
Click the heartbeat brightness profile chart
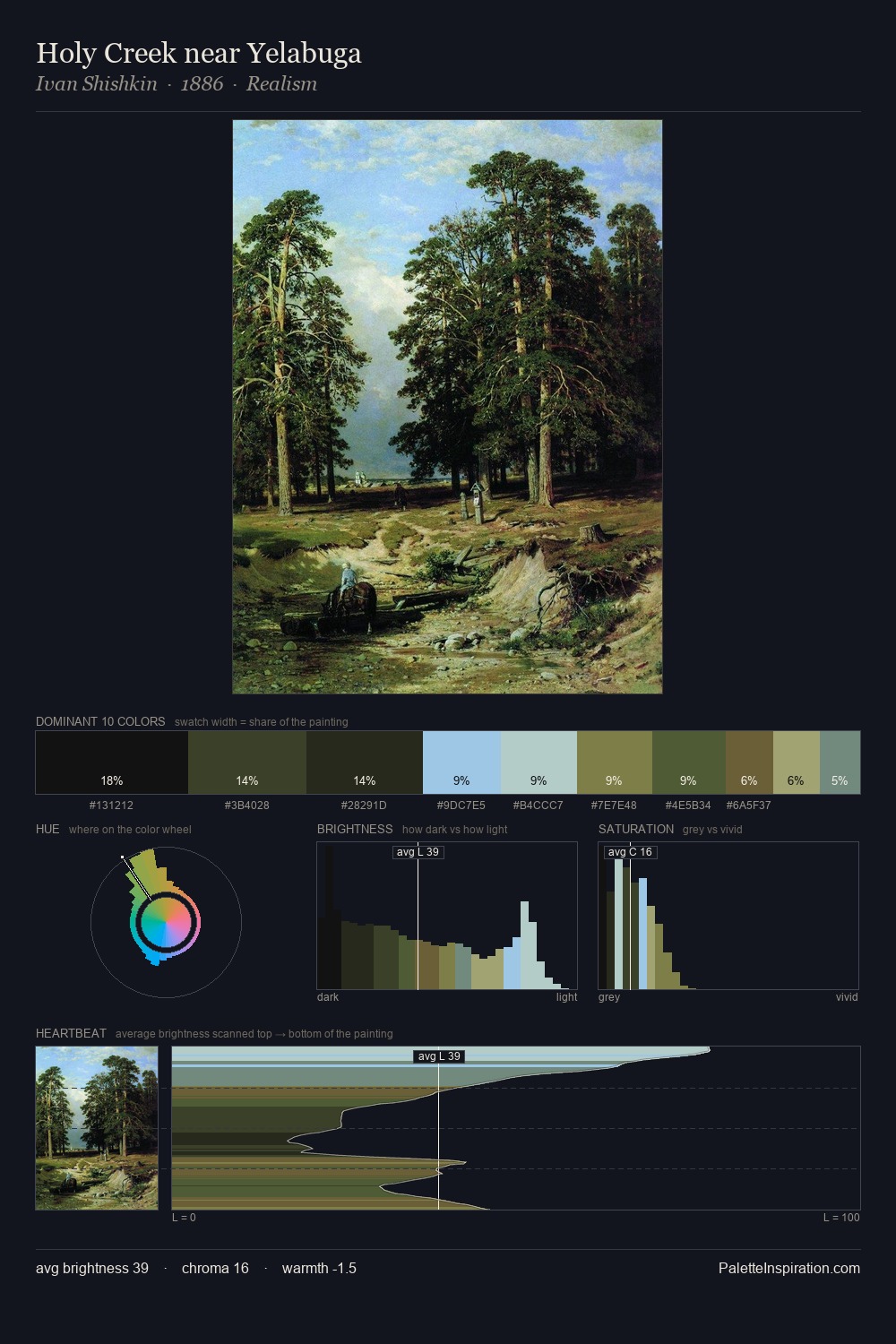(x=516, y=1128)
